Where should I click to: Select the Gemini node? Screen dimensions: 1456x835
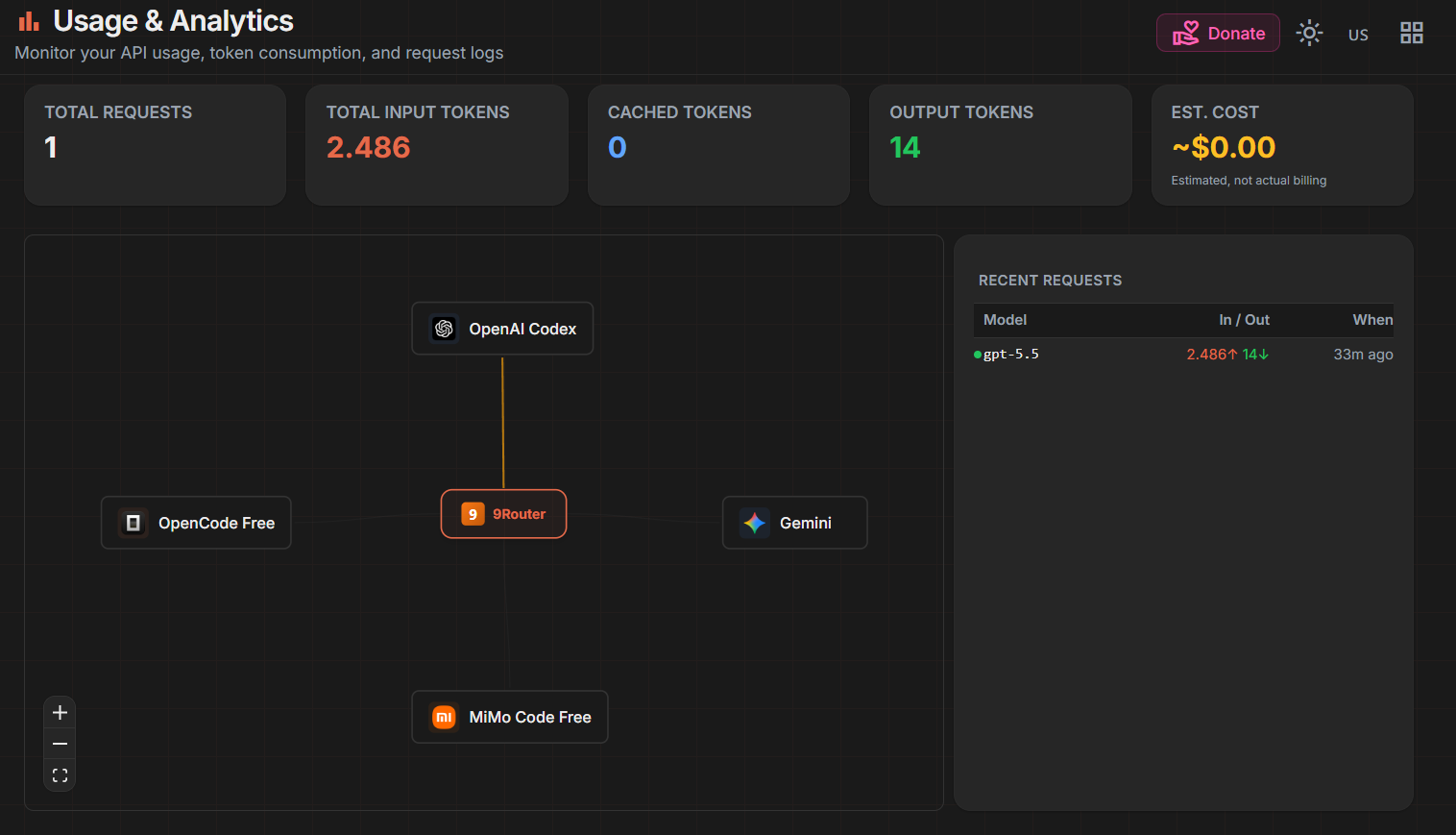[x=794, y=523]
